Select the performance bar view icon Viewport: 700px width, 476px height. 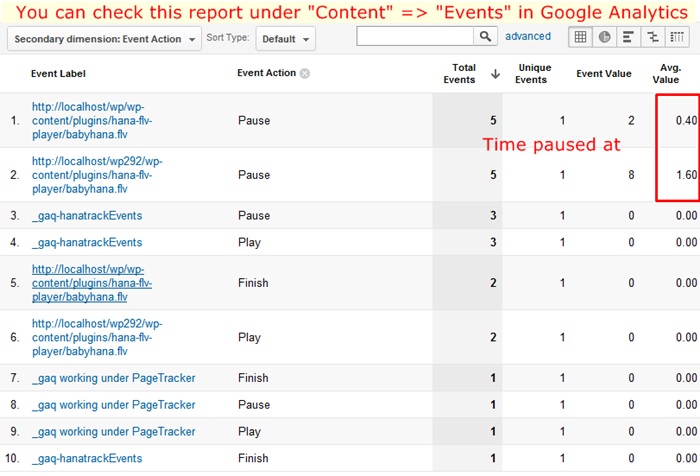[629, 37]
